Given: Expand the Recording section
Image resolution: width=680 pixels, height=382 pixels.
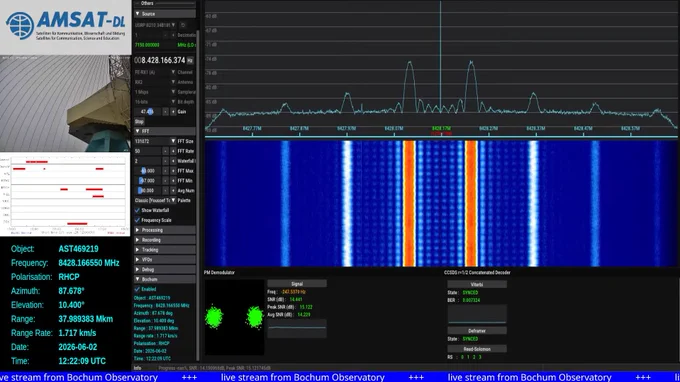Looking at the screenshot, I should pos(165,240).
